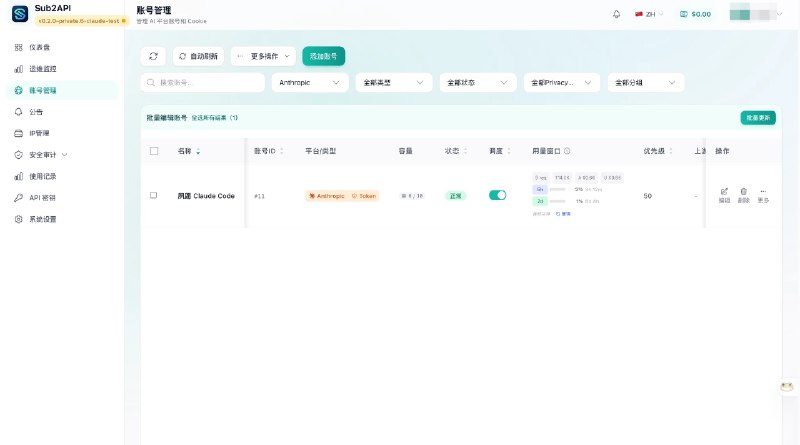800x445 pixels.
Task: Open the 全部分组 filter dropdown
Action: (x=646, y=83)
